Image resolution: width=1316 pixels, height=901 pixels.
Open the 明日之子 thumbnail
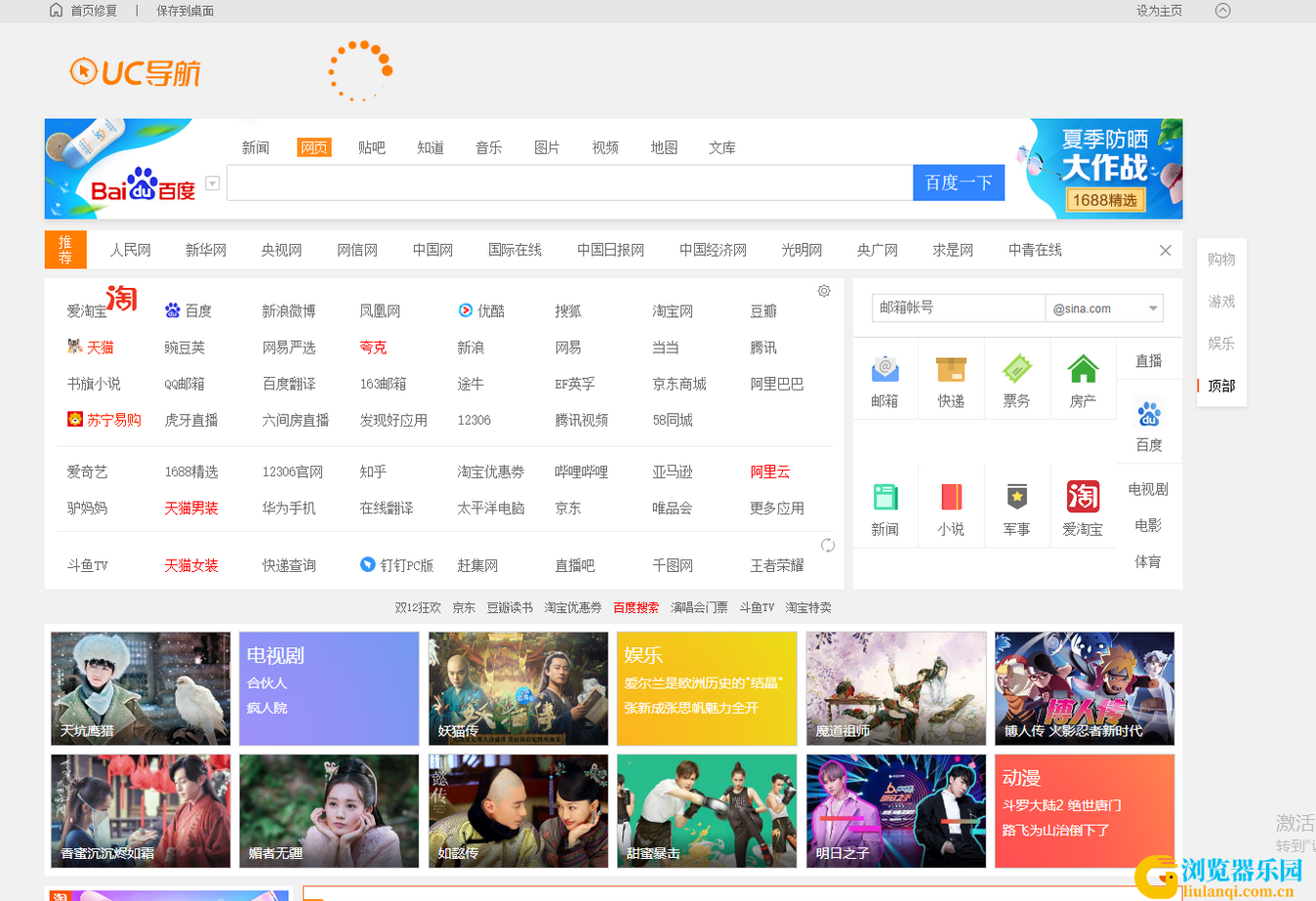[896, 810]
